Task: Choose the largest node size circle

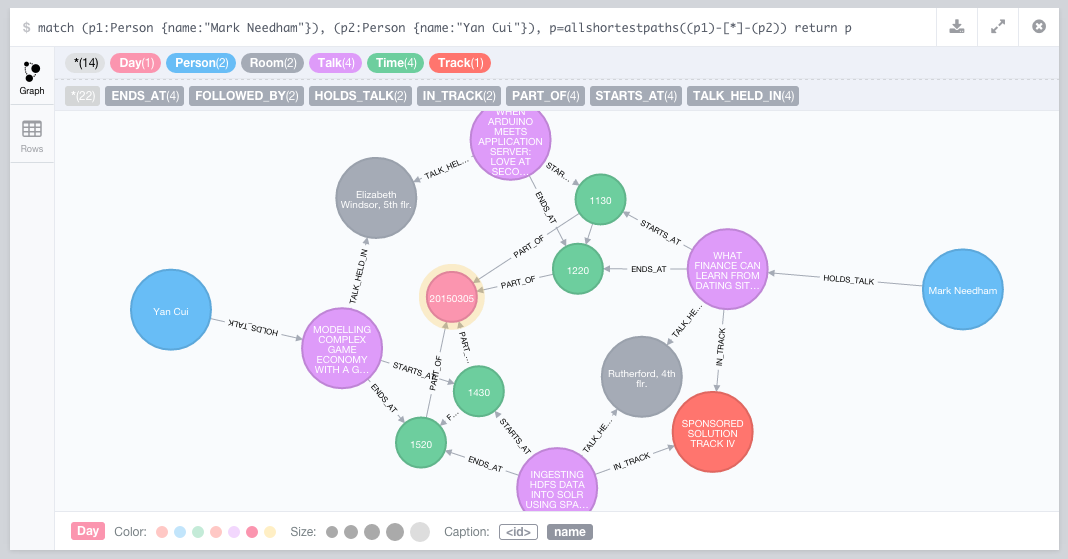Action: click(420, 532)
